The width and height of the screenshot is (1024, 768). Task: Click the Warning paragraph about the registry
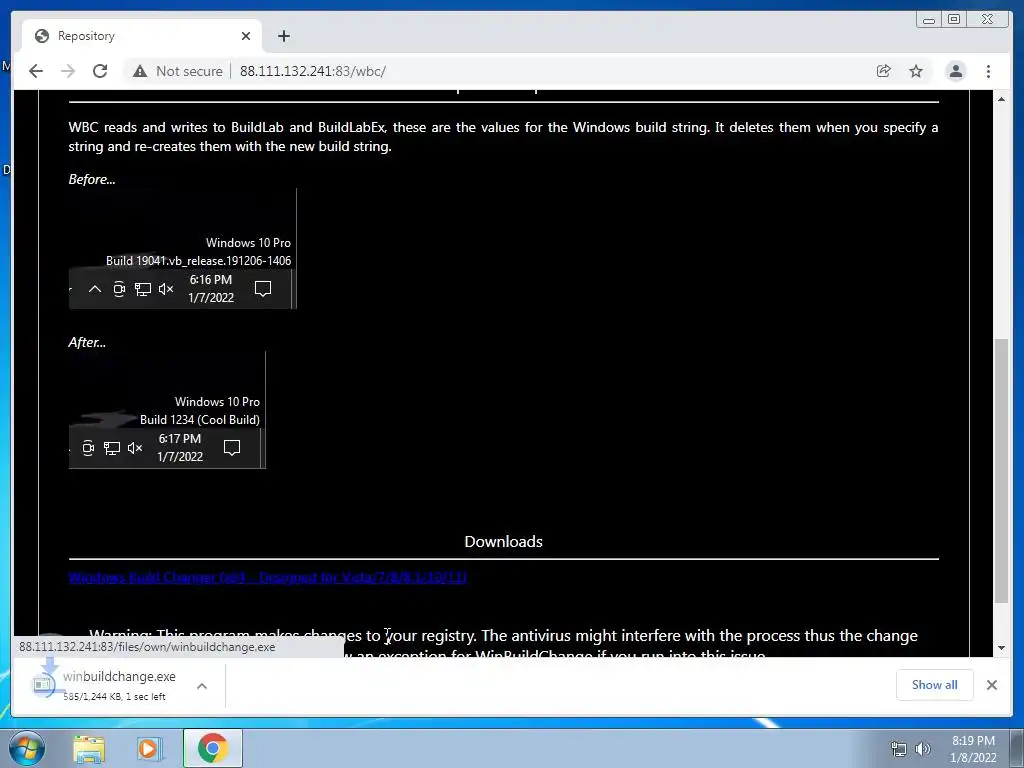pyautogui.click(x=503, y=644)
